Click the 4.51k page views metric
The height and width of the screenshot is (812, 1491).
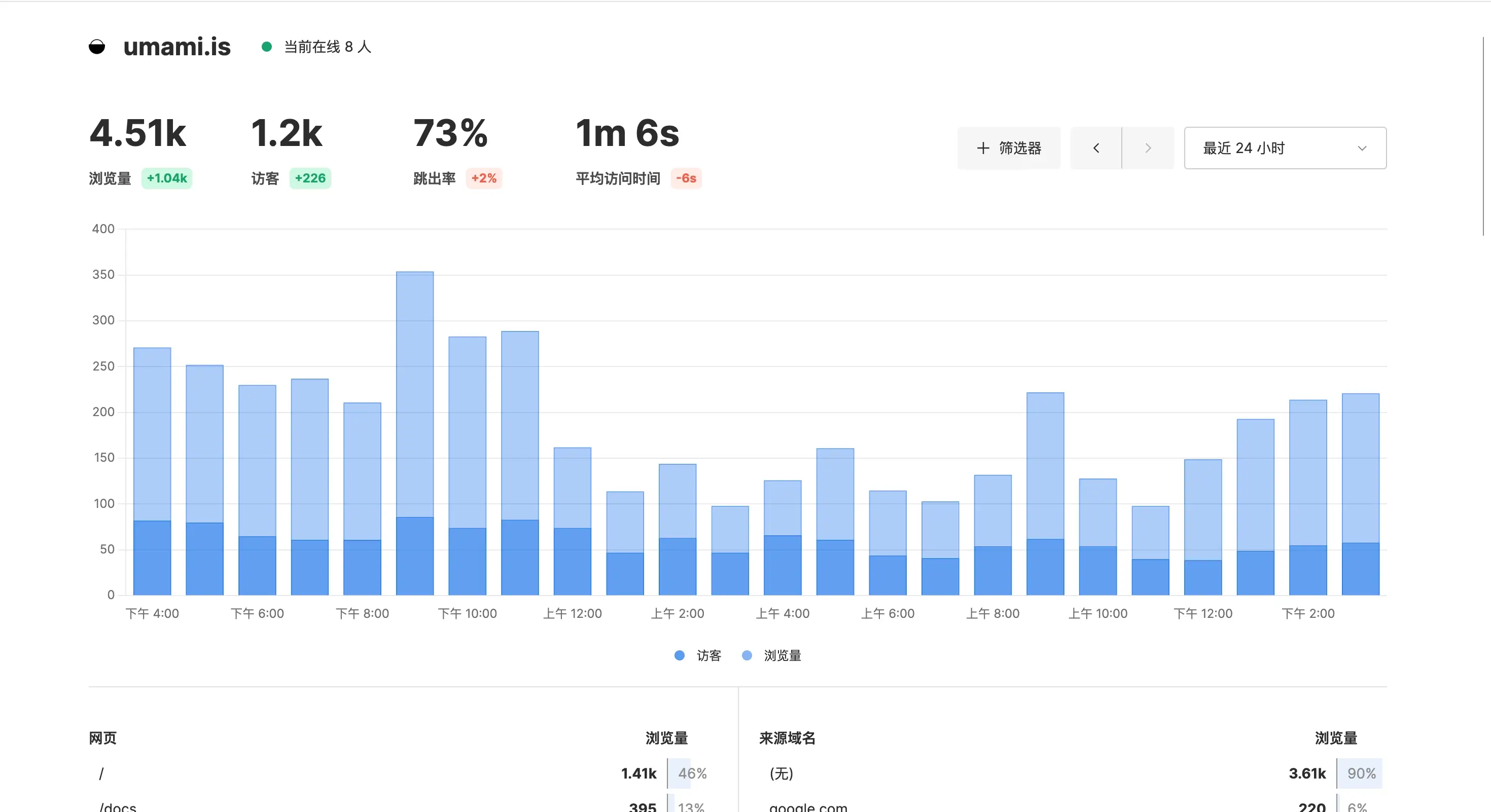pos(138,133)
